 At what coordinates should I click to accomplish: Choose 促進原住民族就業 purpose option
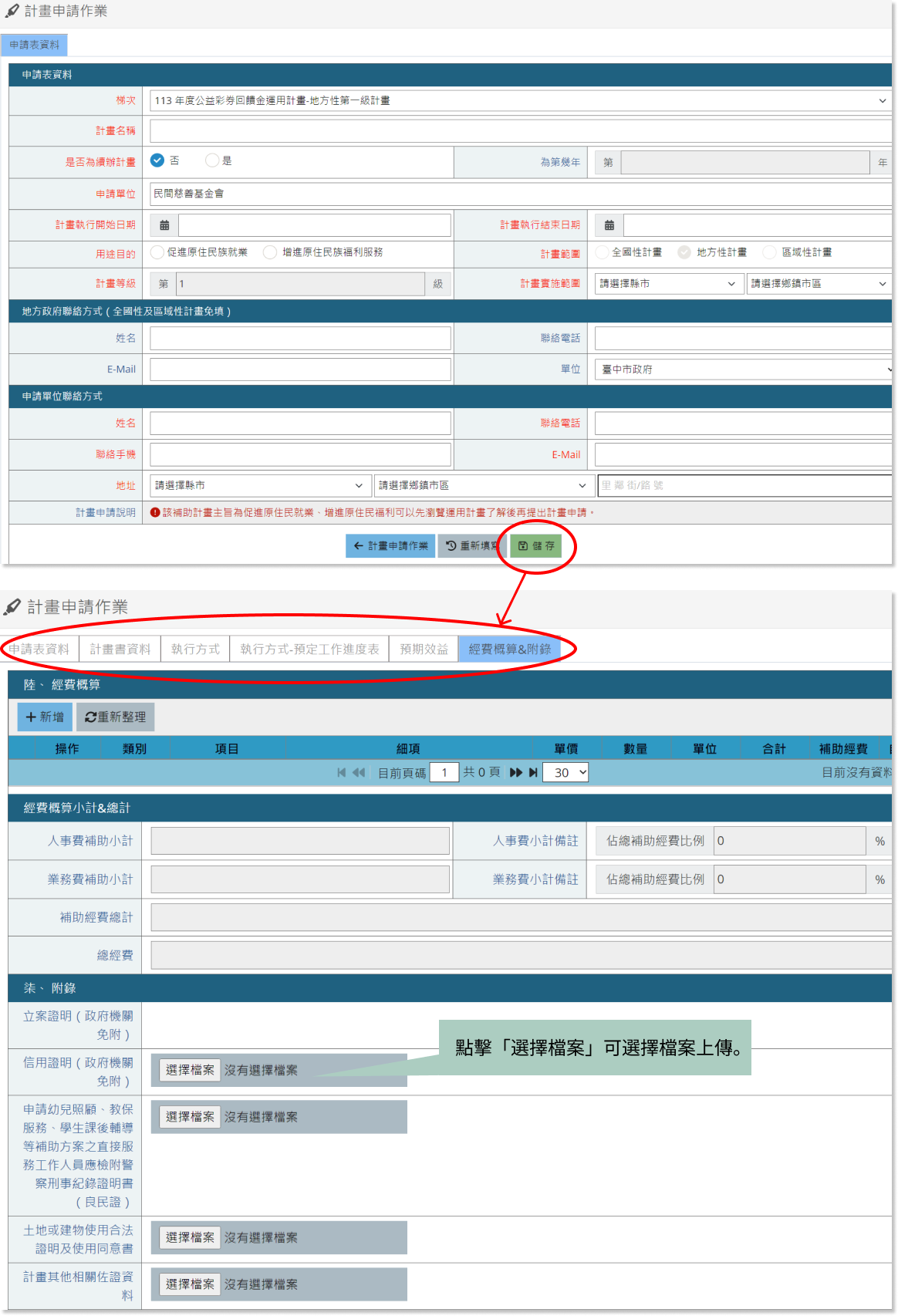coord(157,252)
